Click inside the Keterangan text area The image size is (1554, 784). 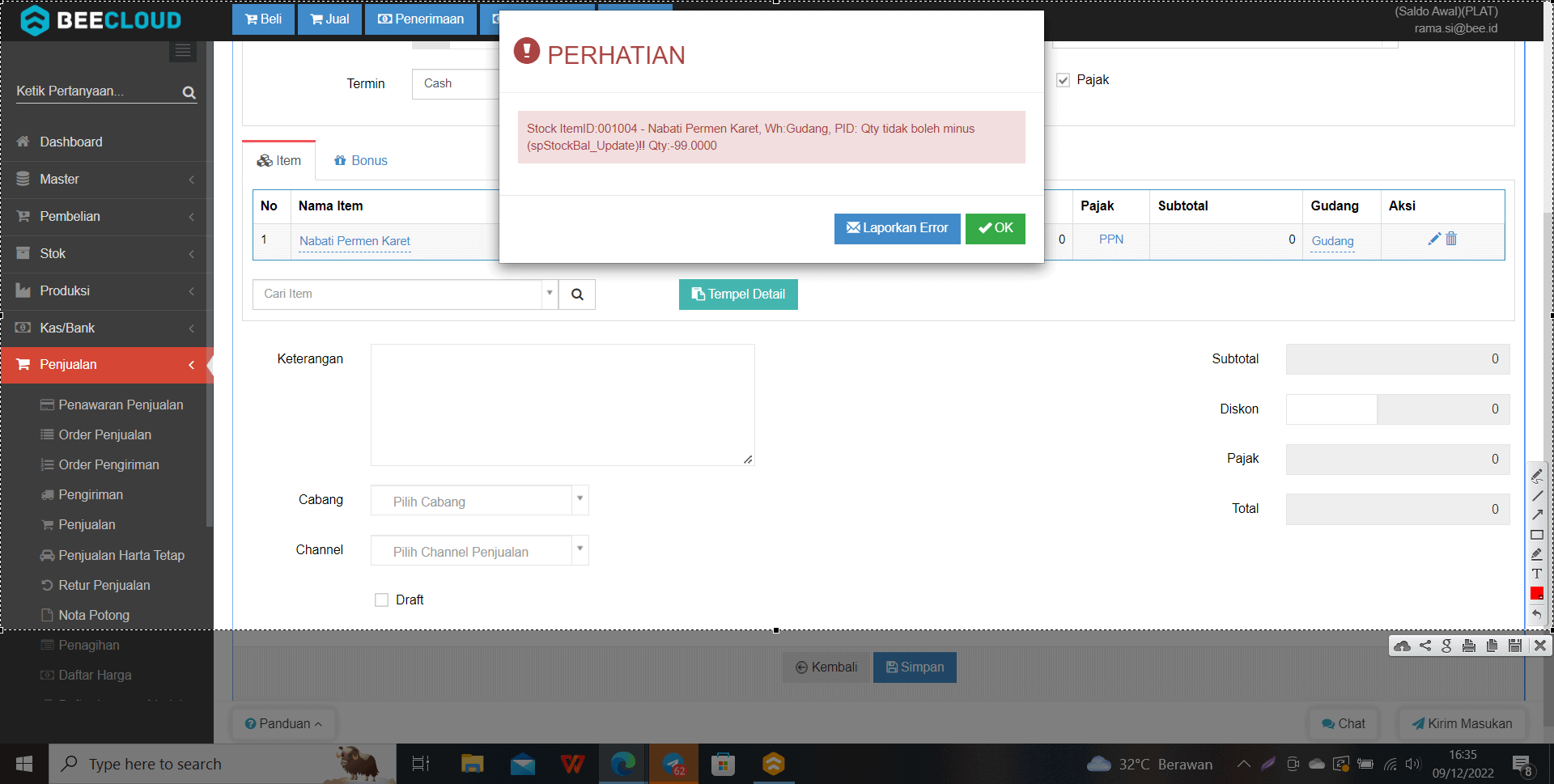[x=563, y=405]
